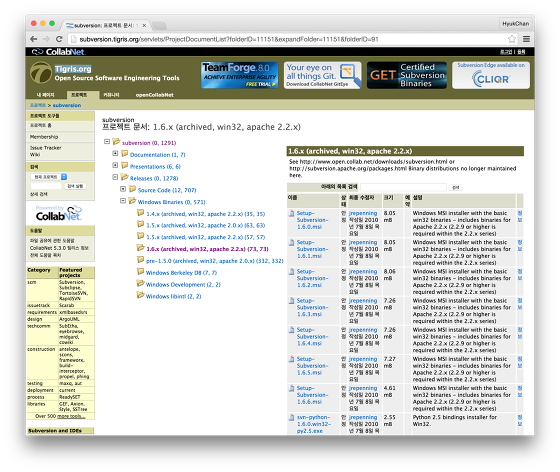Image resolution: width=560 pixels, height=472 pixels.
Task: Open Setup-Subversion-1.6.5.msi download link
Action: [x=312, y=366]
